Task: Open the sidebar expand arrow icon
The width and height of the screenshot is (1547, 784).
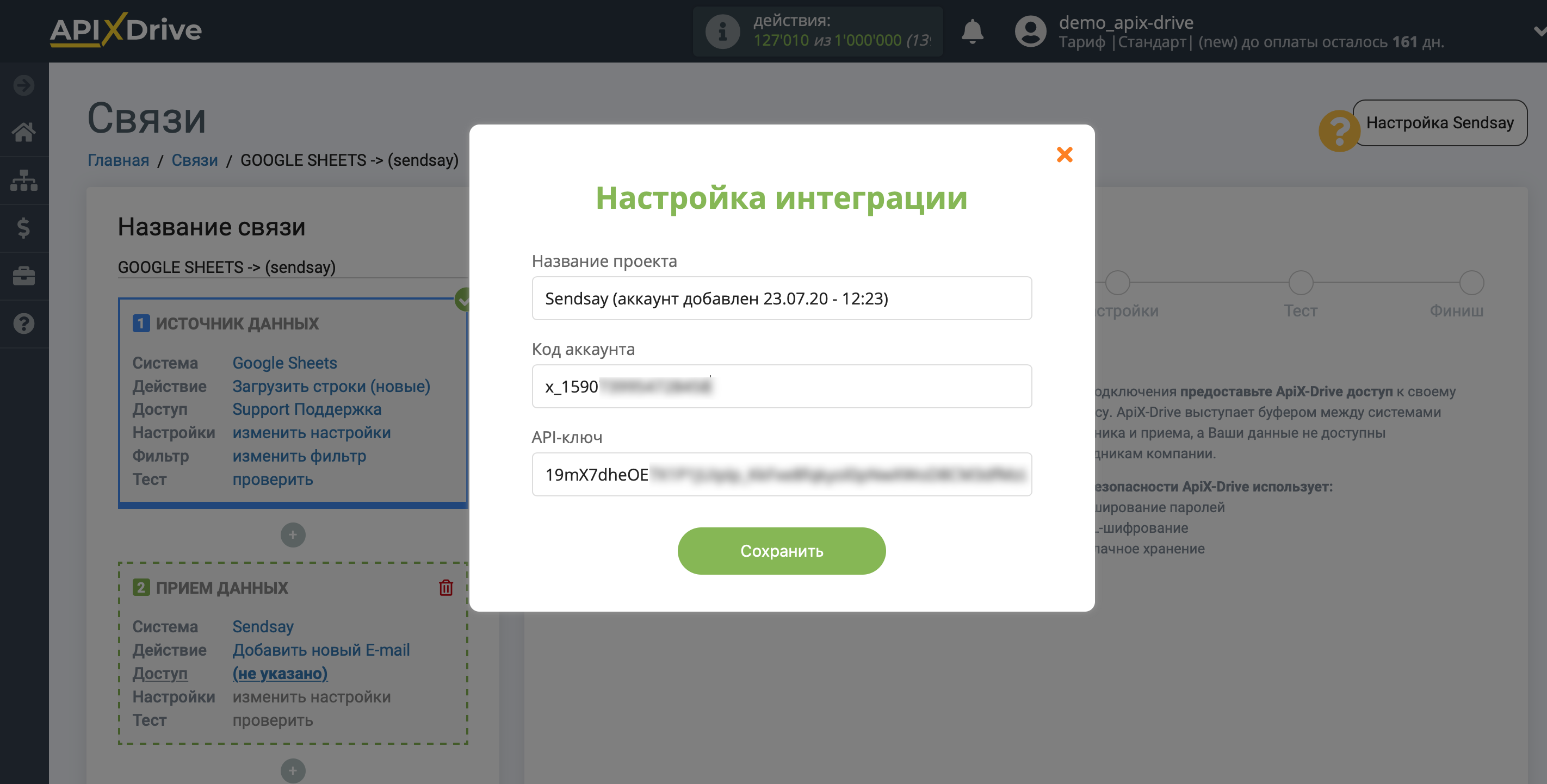Action: pyautogui.click(x=24, y=85)
